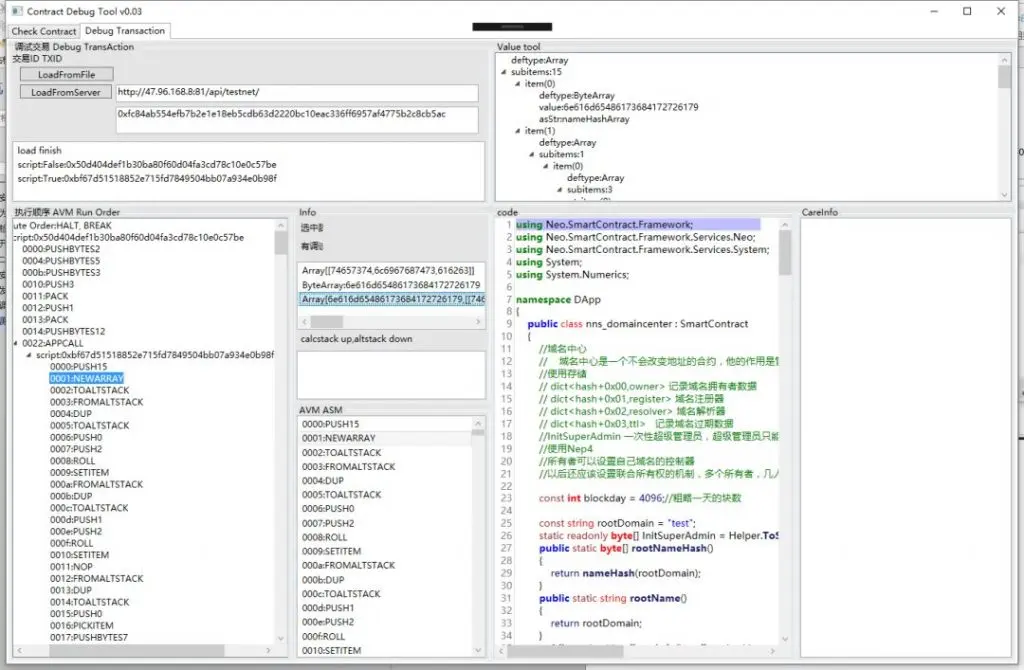This screenshot has width=1024, height=670.
Task: Click the 'namespace DApp' code line
Action: [558, 299]
